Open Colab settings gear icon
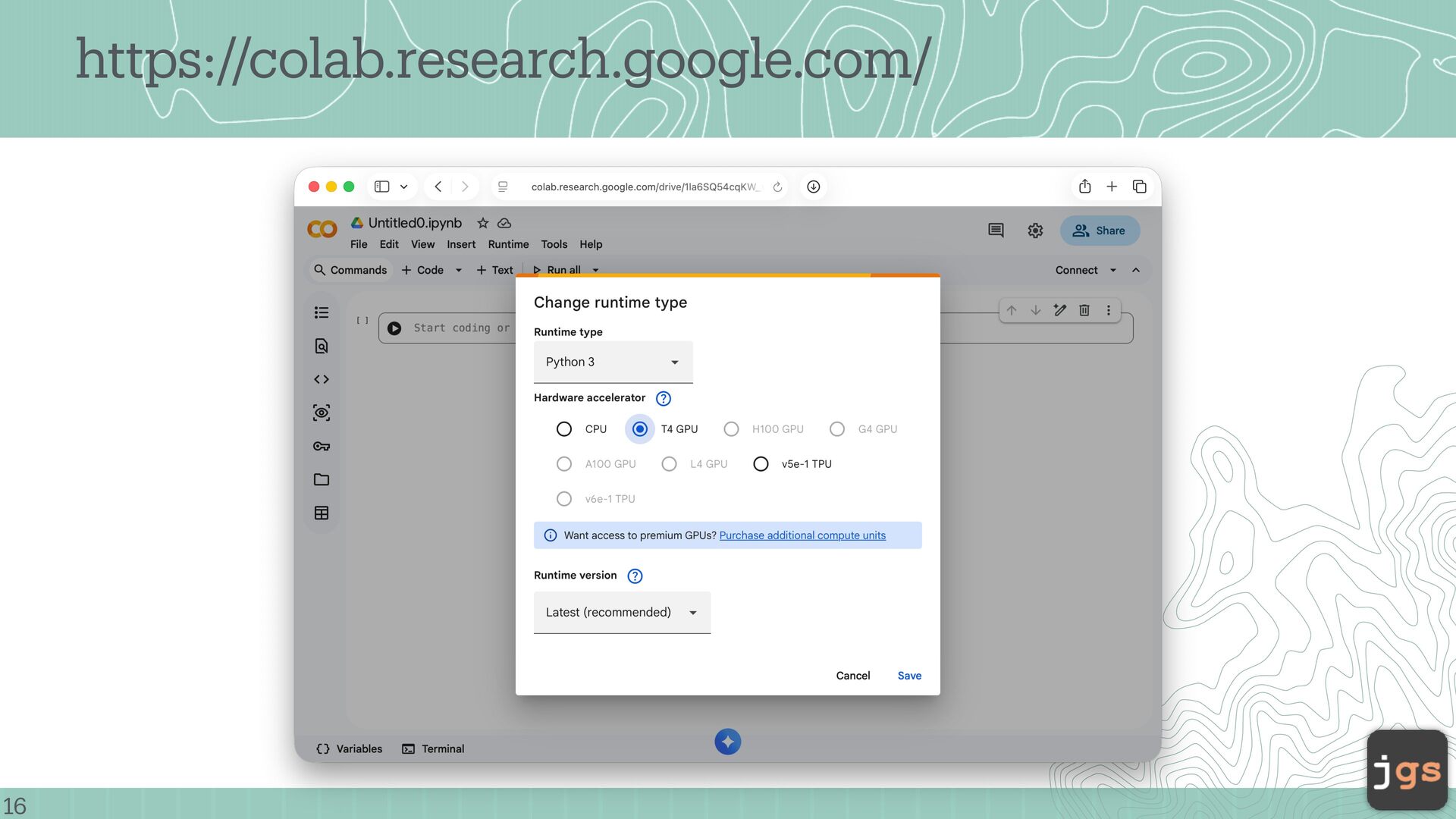 click(x=1035, y=231)
